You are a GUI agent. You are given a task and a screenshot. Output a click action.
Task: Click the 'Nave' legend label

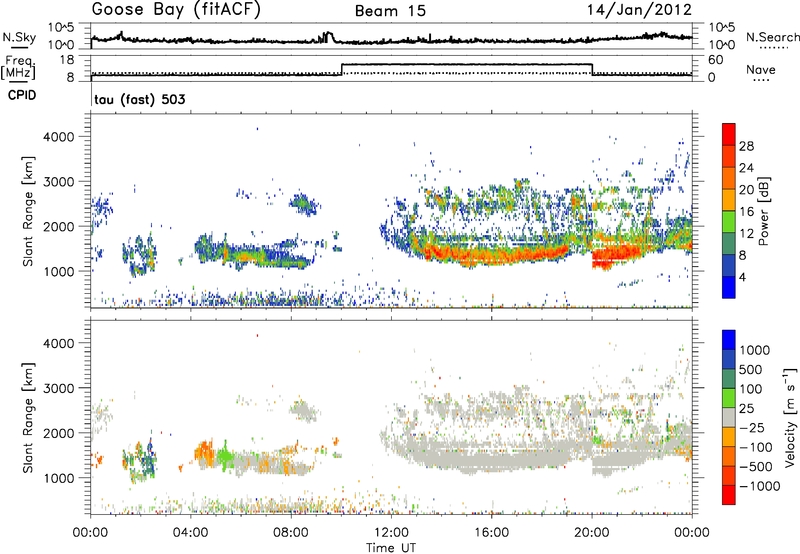pos(760,69)
